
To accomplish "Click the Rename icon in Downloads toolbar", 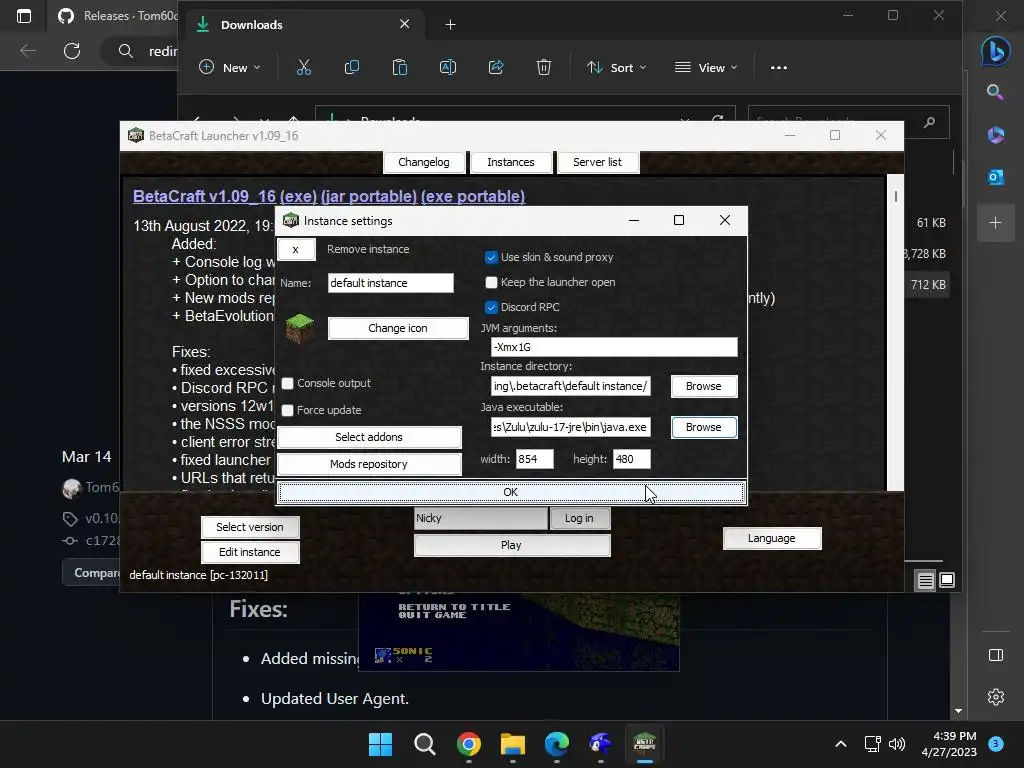I will point(448,67).
